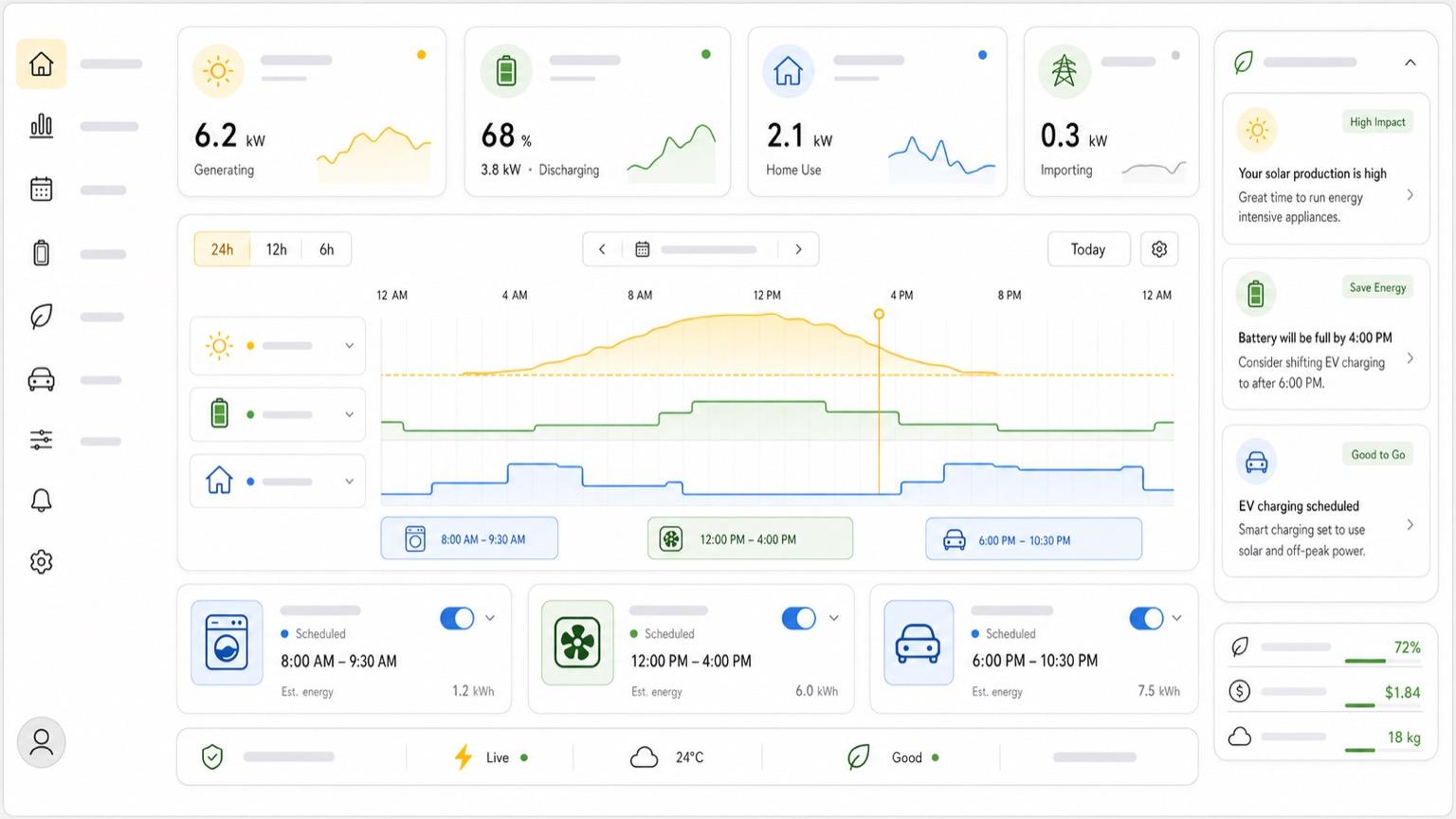Open the 'Battery will be full by 4:00 PM' insight

point(1325,335)
